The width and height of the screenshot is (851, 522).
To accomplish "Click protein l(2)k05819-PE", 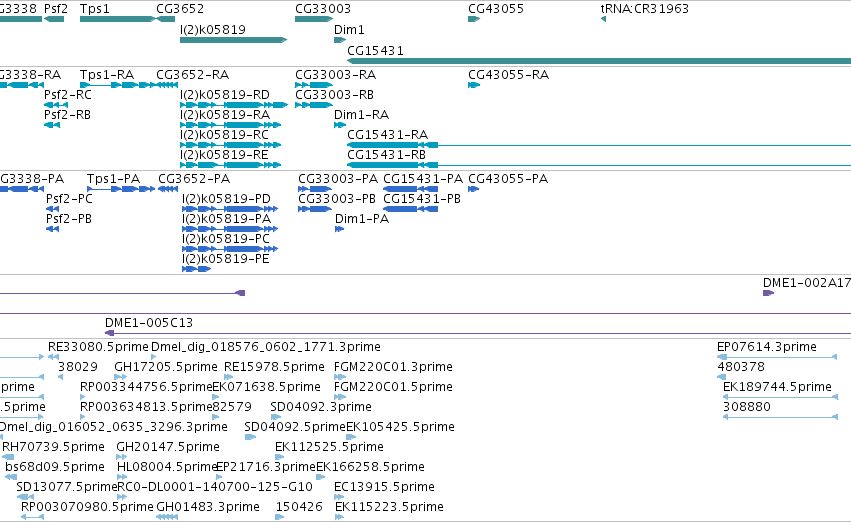I will point(196,270).
